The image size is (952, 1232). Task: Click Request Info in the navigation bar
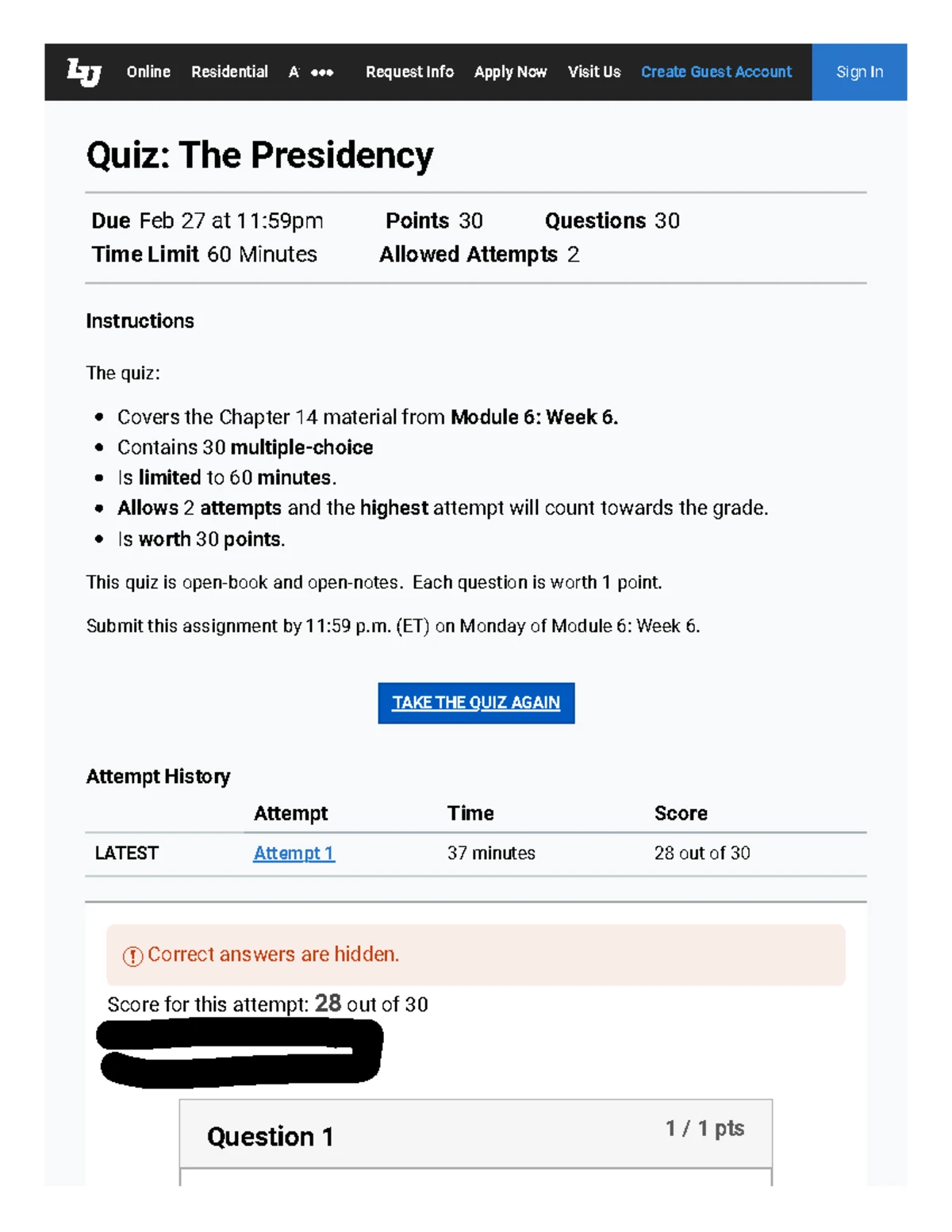tap(409, 72)
